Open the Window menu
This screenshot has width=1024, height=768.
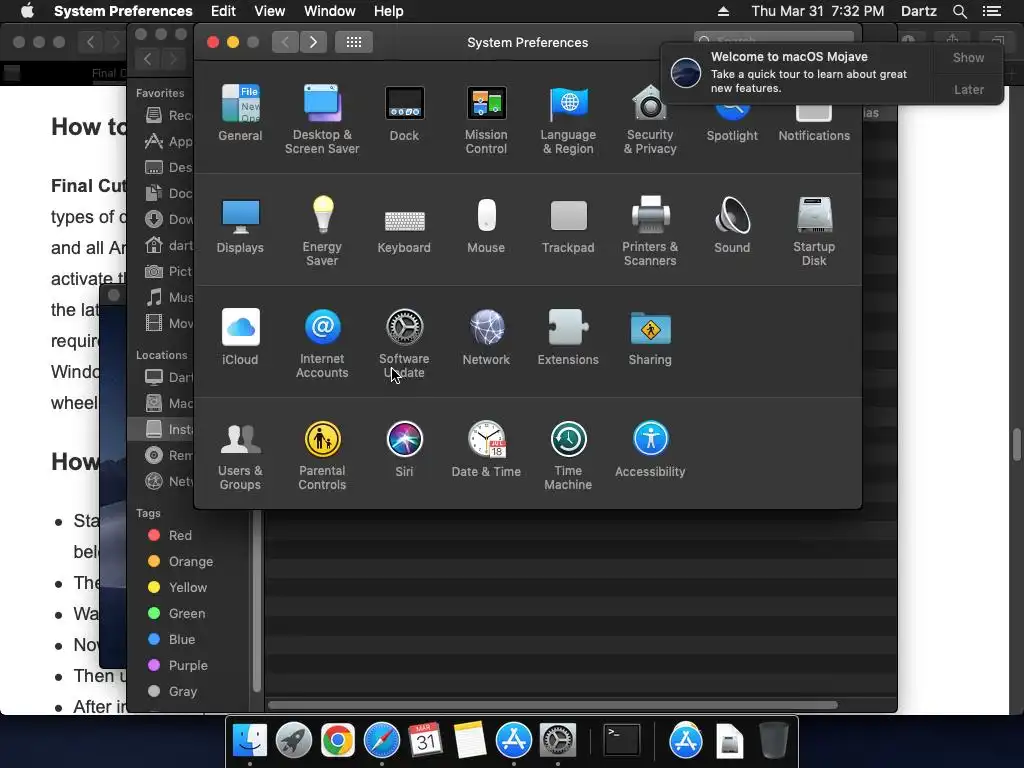click(330, 11)
